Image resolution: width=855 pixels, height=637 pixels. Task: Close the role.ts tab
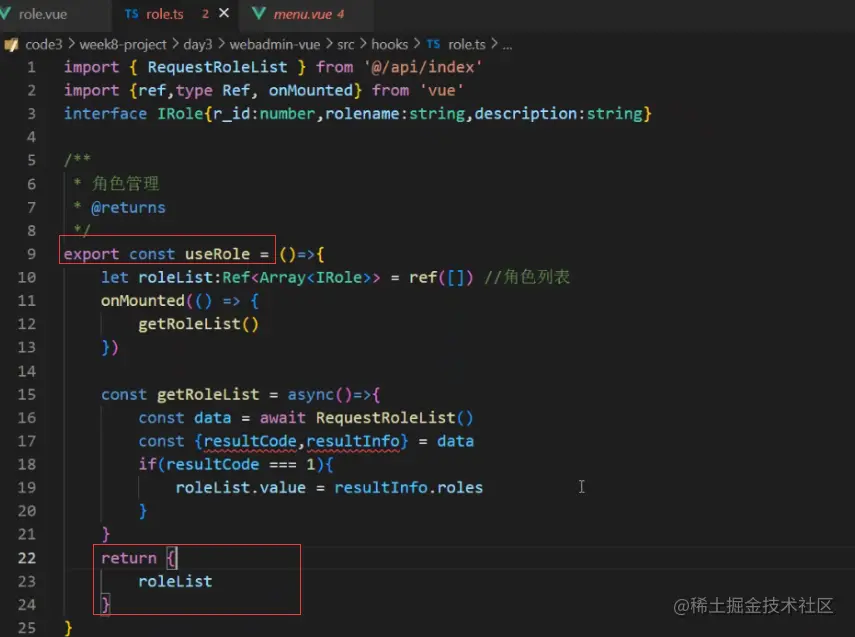click(224, 13)
